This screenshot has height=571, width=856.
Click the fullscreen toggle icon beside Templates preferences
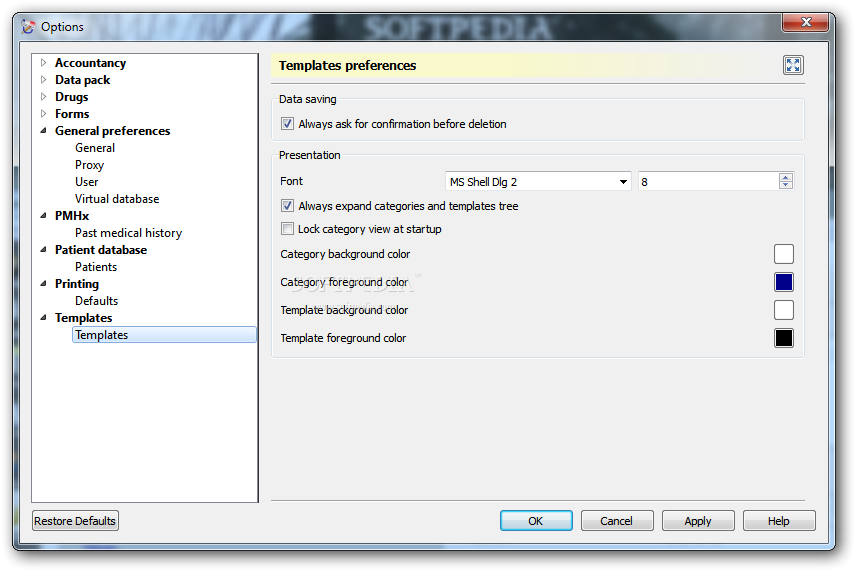click(x=793, y=65)
